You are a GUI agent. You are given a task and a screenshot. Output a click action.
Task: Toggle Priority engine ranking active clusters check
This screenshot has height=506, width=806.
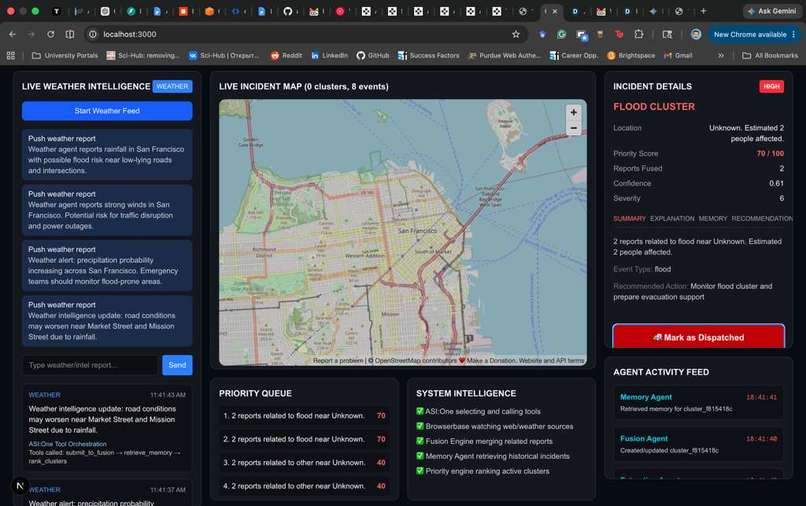coord(420,471)
